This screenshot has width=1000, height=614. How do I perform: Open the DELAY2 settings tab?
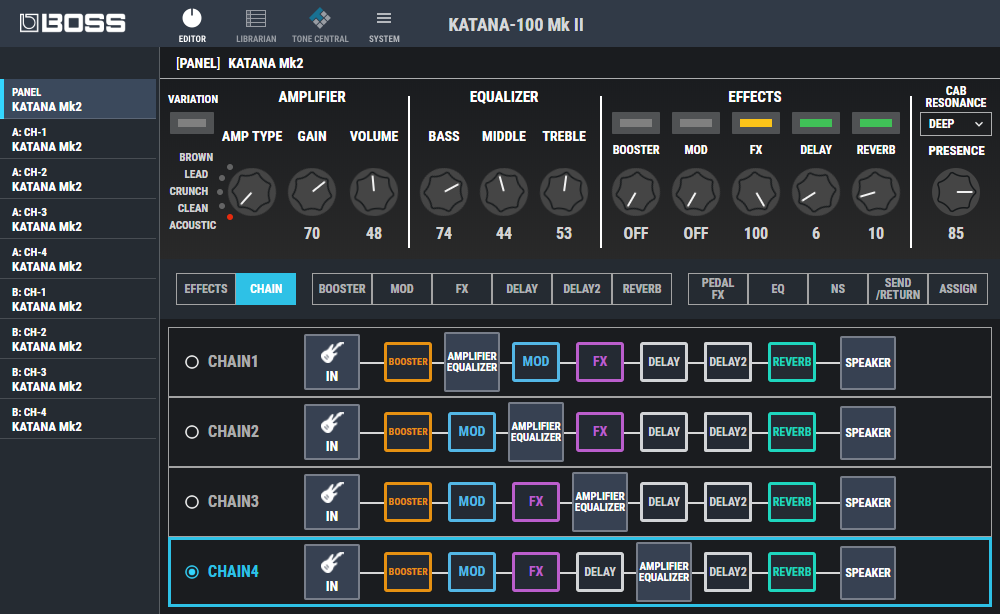coord(582,289)
